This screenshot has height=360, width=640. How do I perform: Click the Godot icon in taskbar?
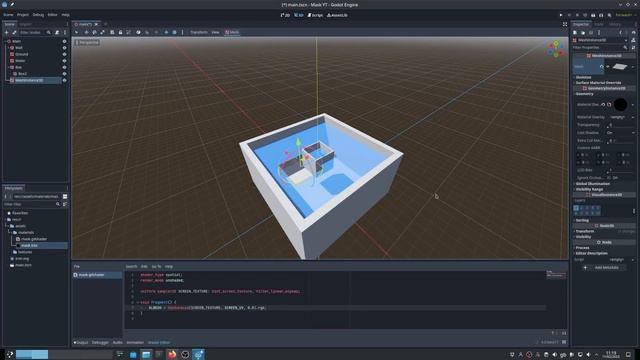(198, 354)
